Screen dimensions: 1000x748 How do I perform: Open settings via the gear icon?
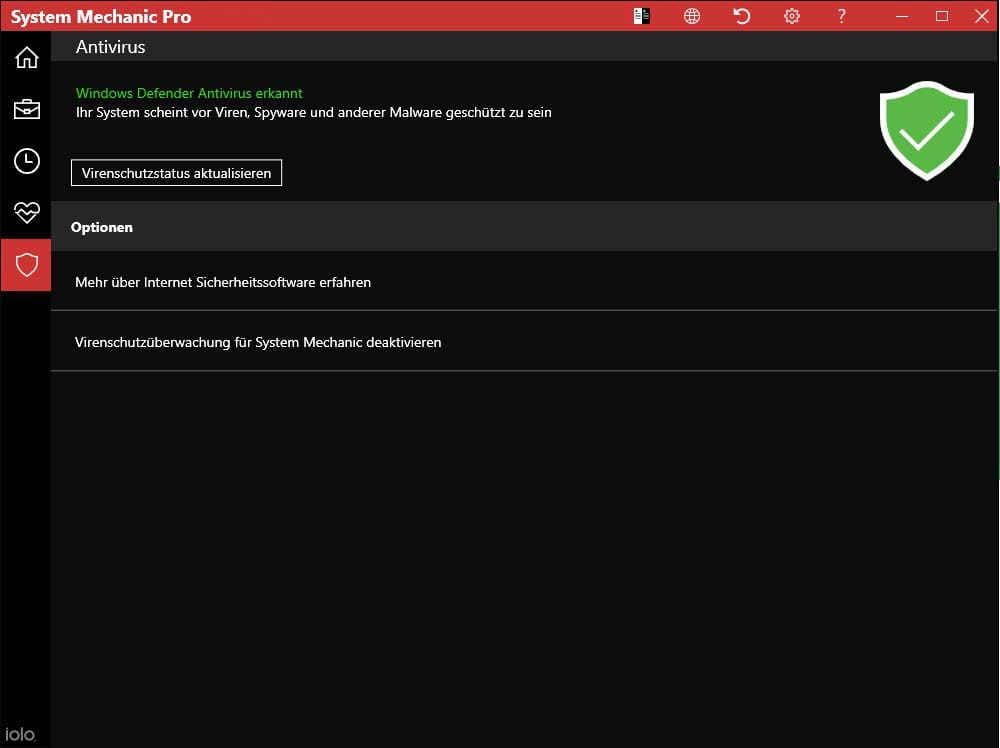point(792,16)
